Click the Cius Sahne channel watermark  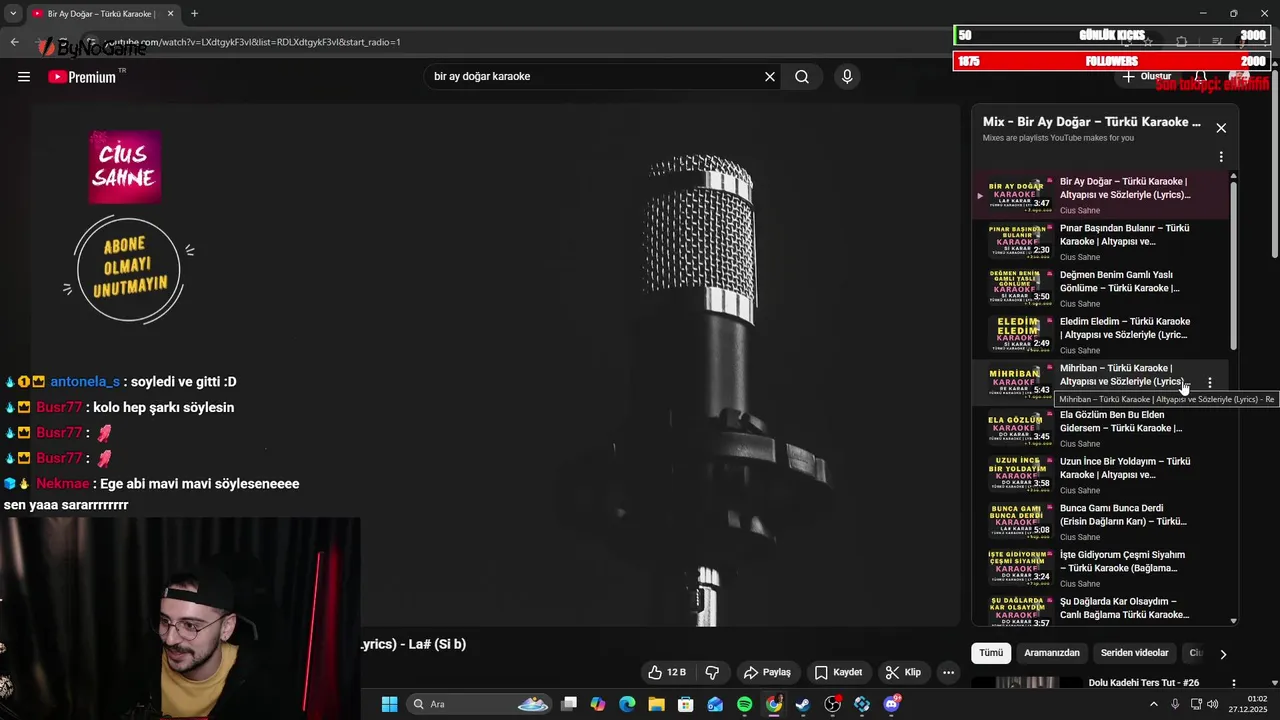(125, 167)
